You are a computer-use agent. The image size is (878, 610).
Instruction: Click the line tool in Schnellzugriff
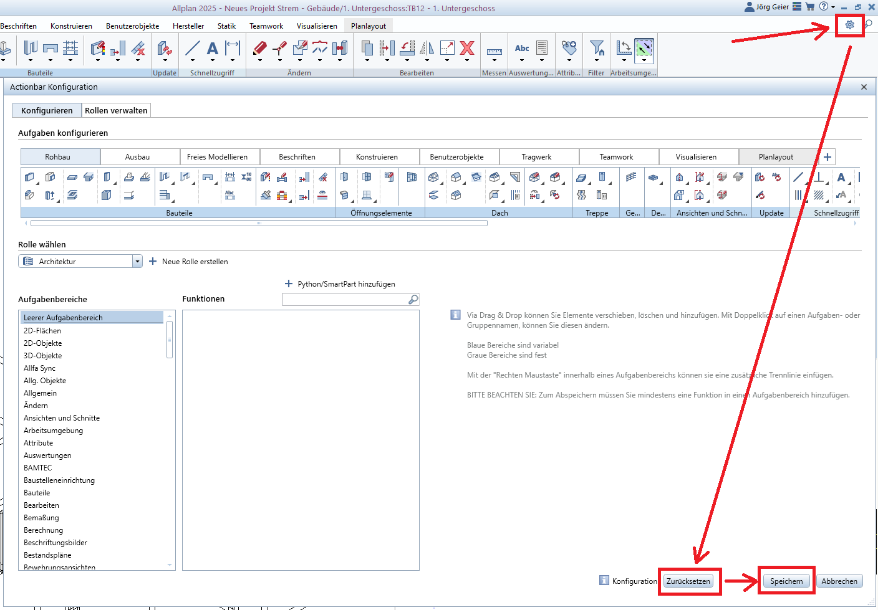click(x=192, y=47)
